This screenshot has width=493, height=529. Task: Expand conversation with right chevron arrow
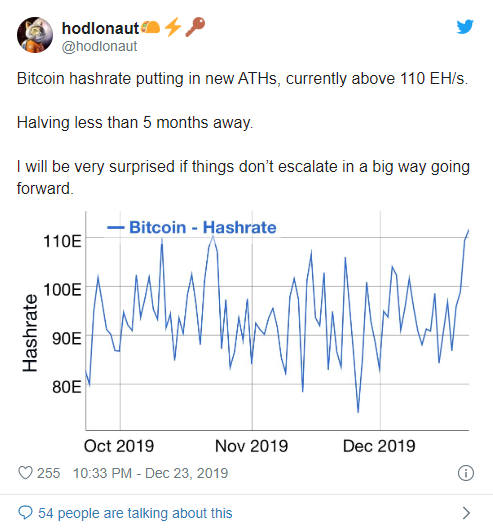coord(466,513)
